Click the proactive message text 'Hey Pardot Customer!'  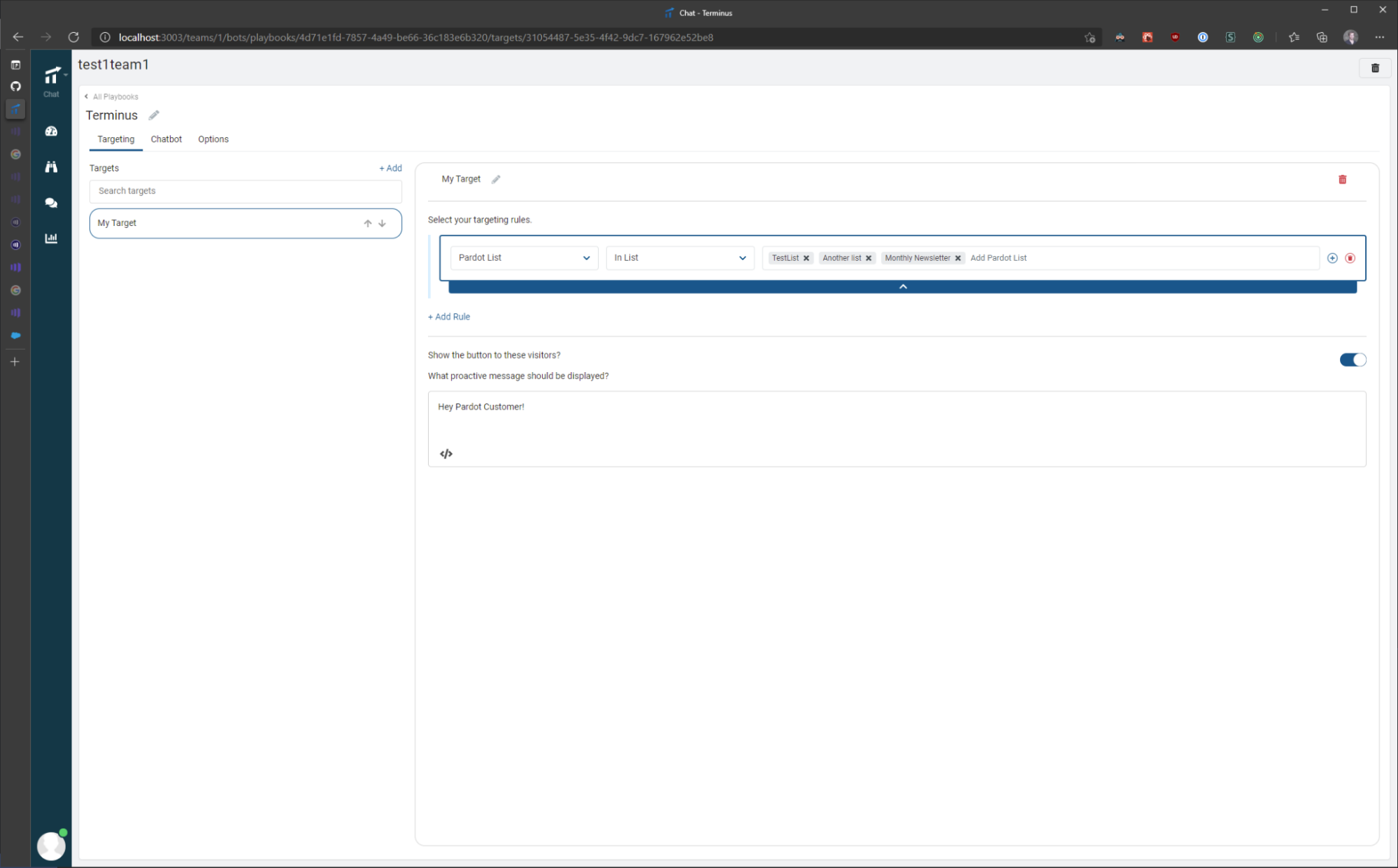coord(481,407)
